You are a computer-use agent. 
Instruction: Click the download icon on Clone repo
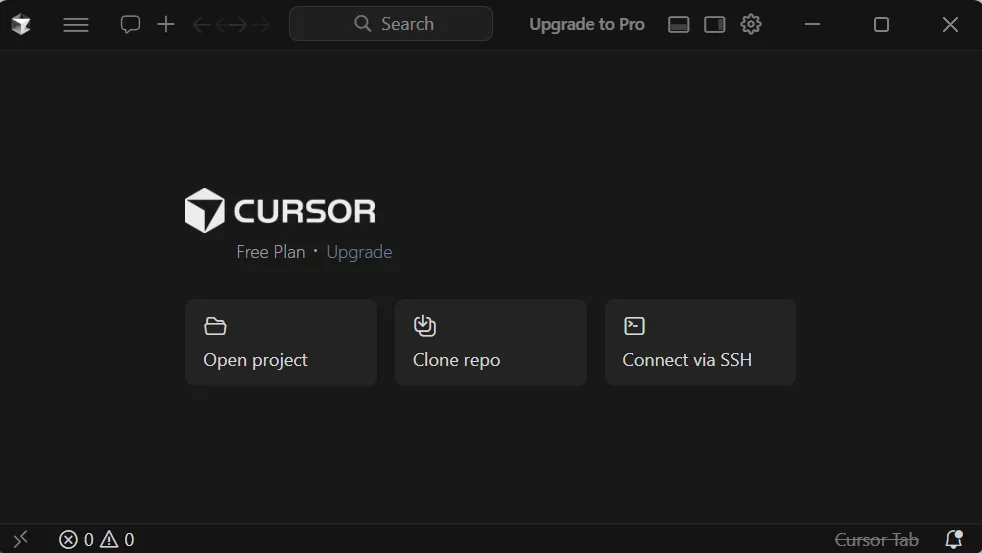pos(425,326)
